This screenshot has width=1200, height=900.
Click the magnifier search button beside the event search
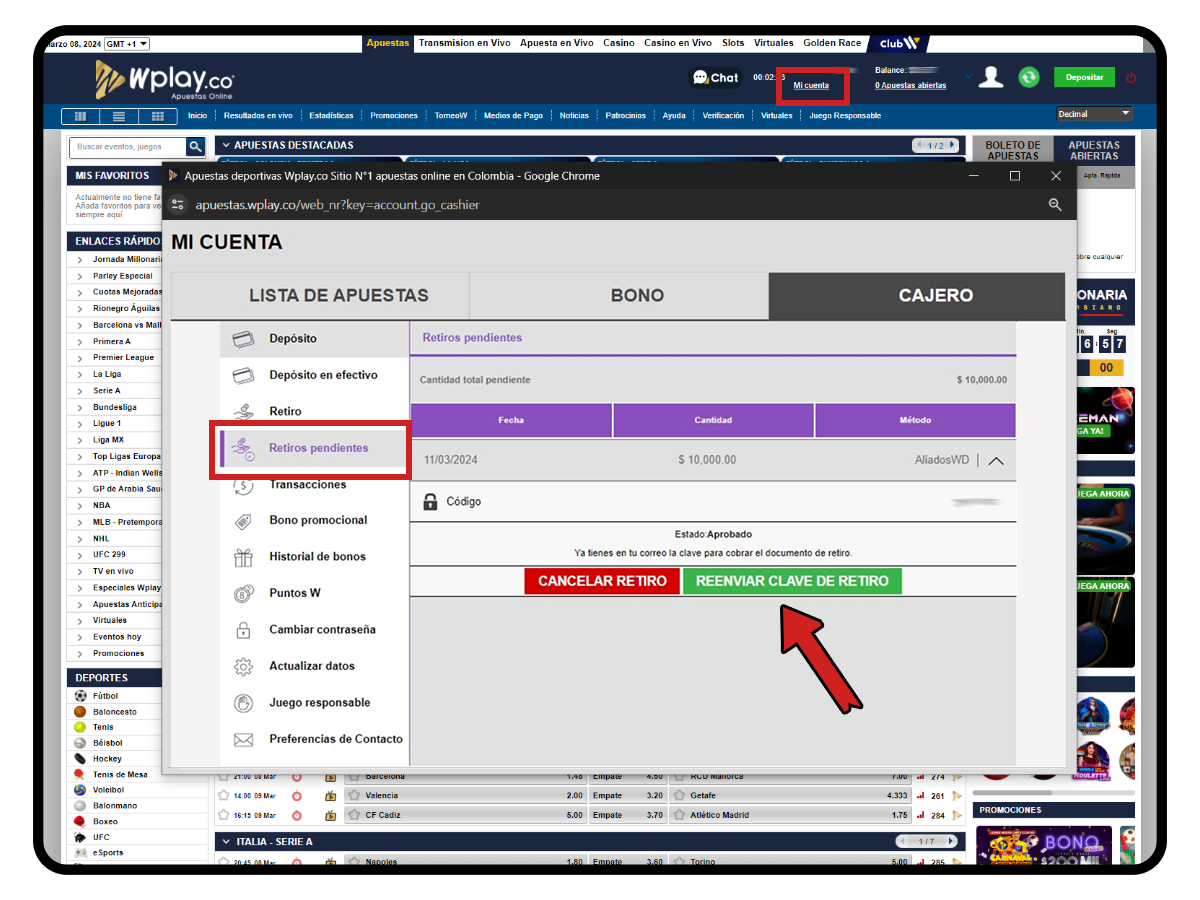(196, 146)
